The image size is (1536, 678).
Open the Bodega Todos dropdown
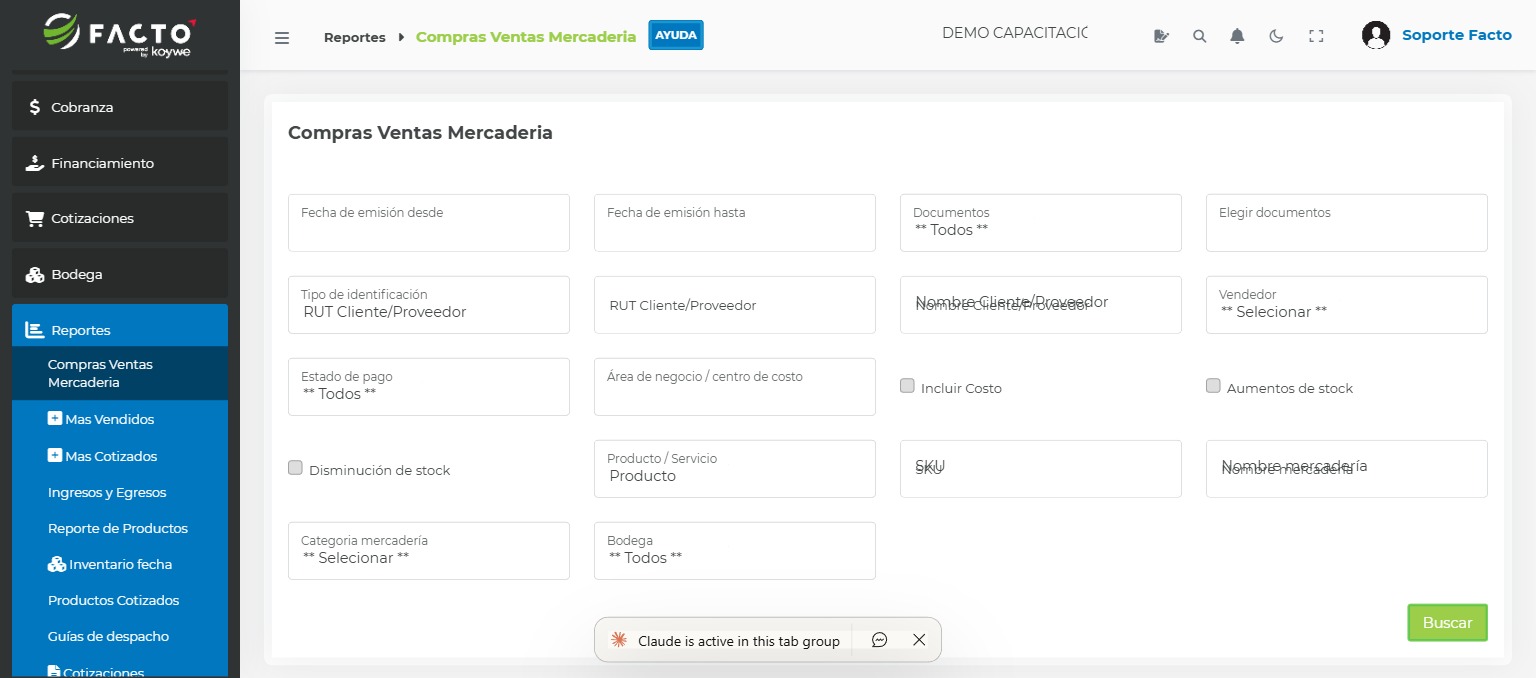click(734, 551)
